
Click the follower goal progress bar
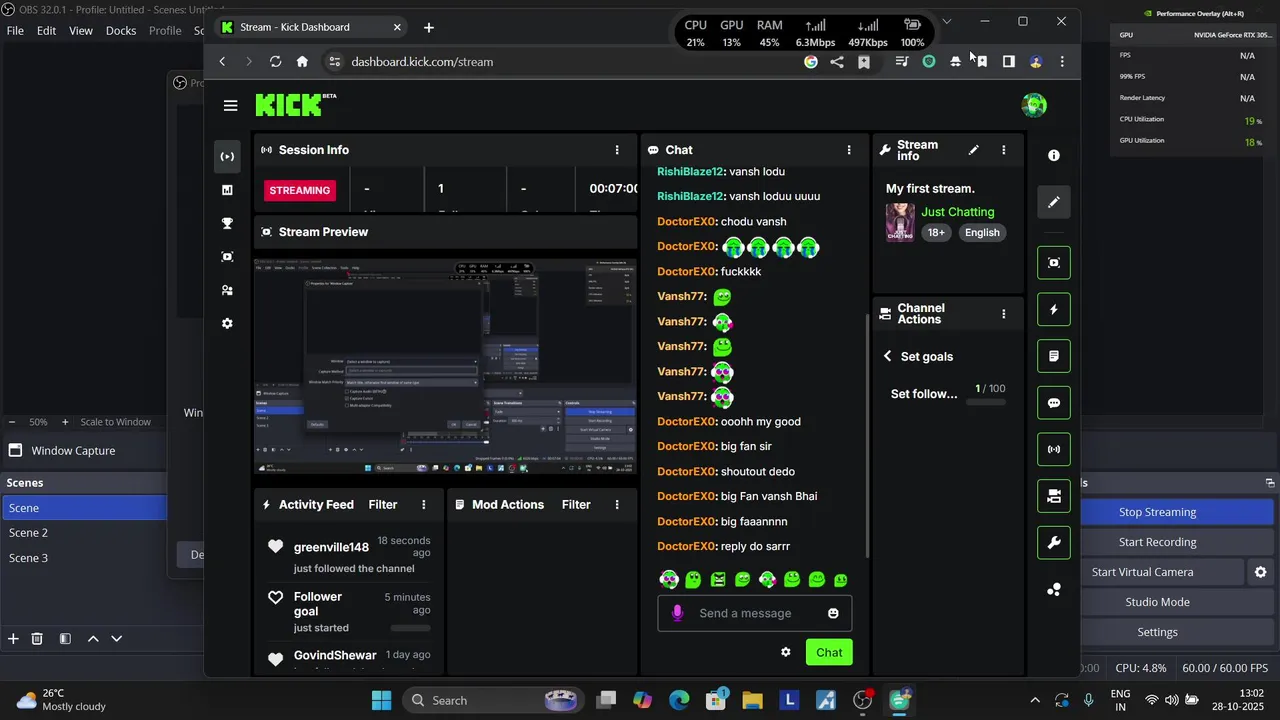(986, 402)
